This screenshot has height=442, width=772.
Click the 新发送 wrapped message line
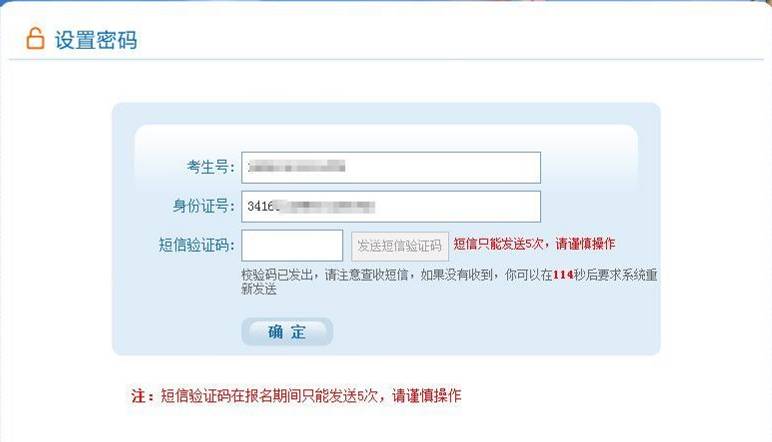258,289
